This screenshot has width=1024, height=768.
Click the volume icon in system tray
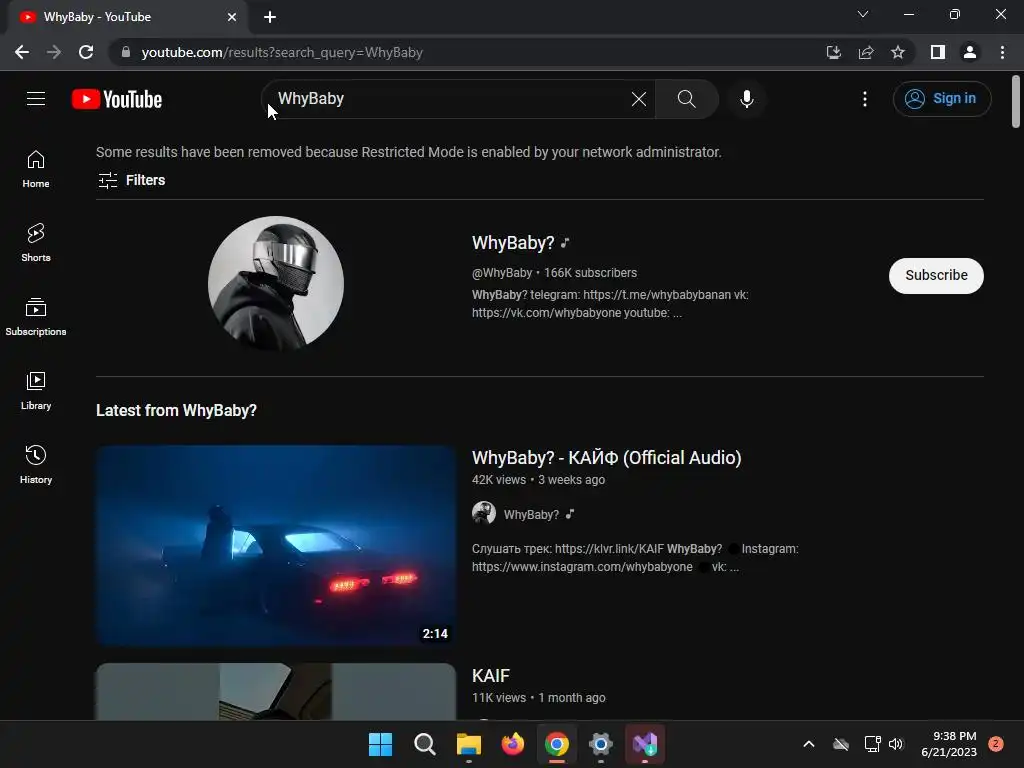point(895,744)
